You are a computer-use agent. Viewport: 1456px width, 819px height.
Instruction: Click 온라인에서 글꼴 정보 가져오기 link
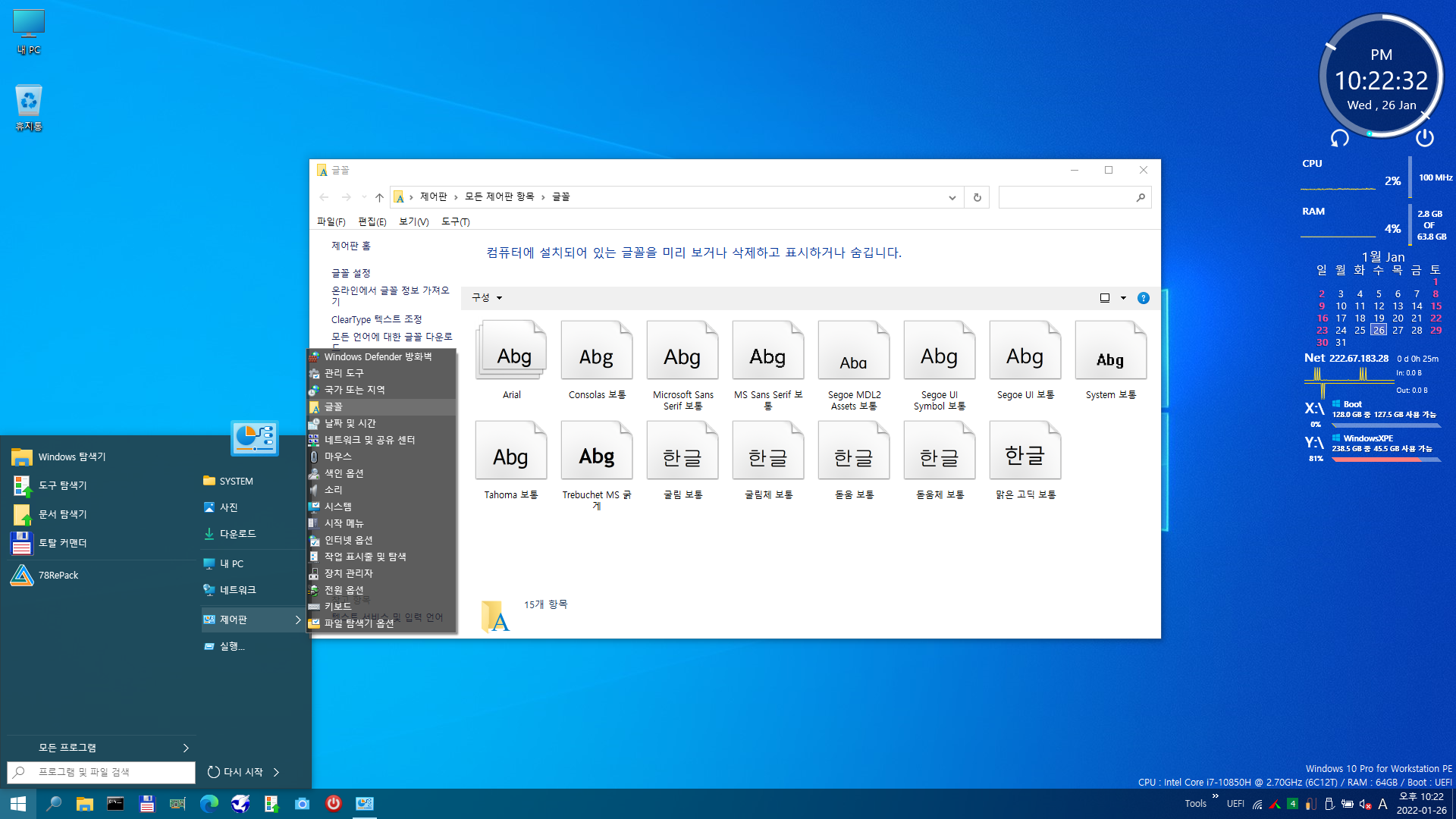(390, 296)
